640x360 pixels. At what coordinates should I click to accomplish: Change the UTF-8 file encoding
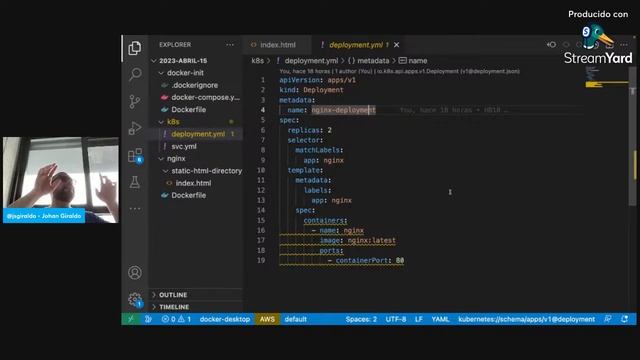[396, 319]
